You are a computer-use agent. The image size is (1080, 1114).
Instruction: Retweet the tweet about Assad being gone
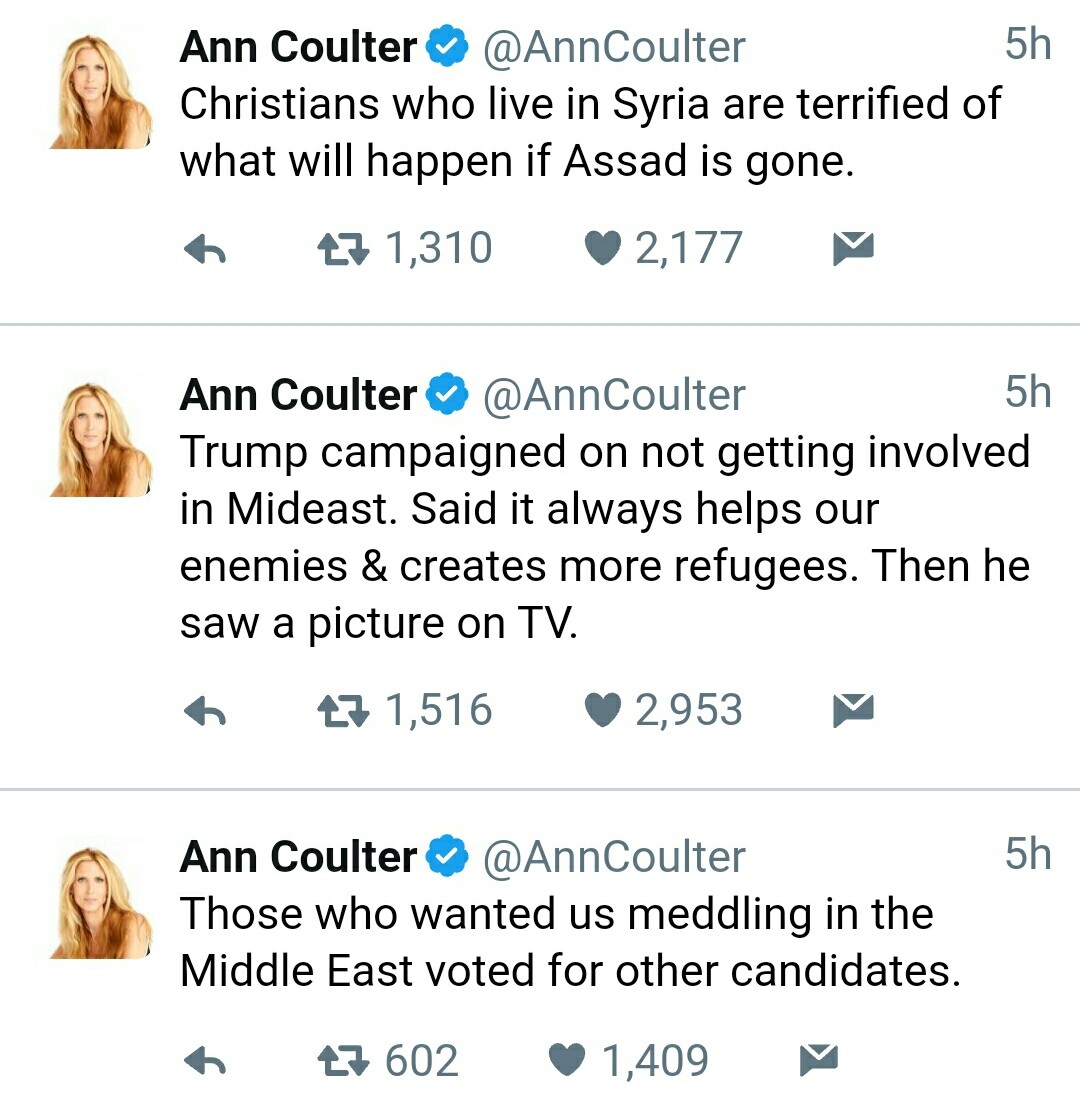[343, 249]
